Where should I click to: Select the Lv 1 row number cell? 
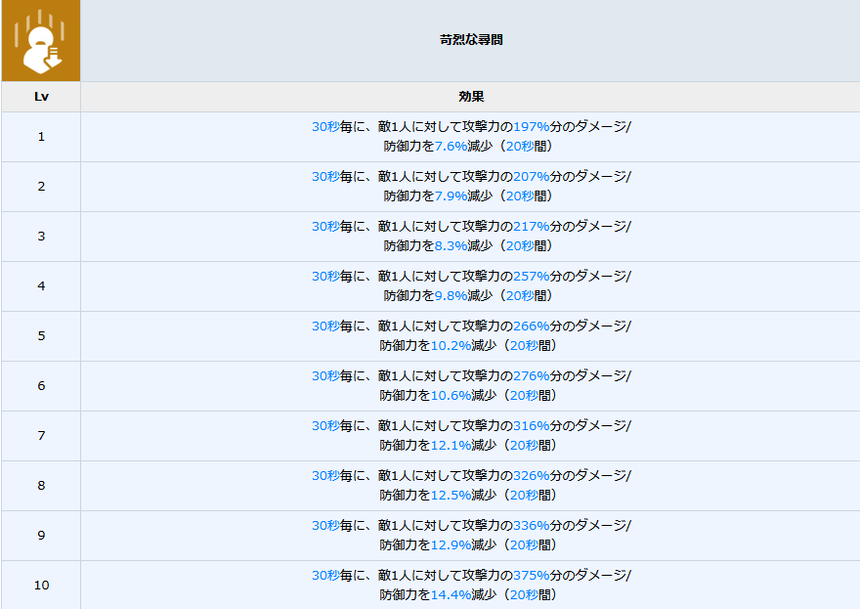pyautogui.click(x=41, y=137)
